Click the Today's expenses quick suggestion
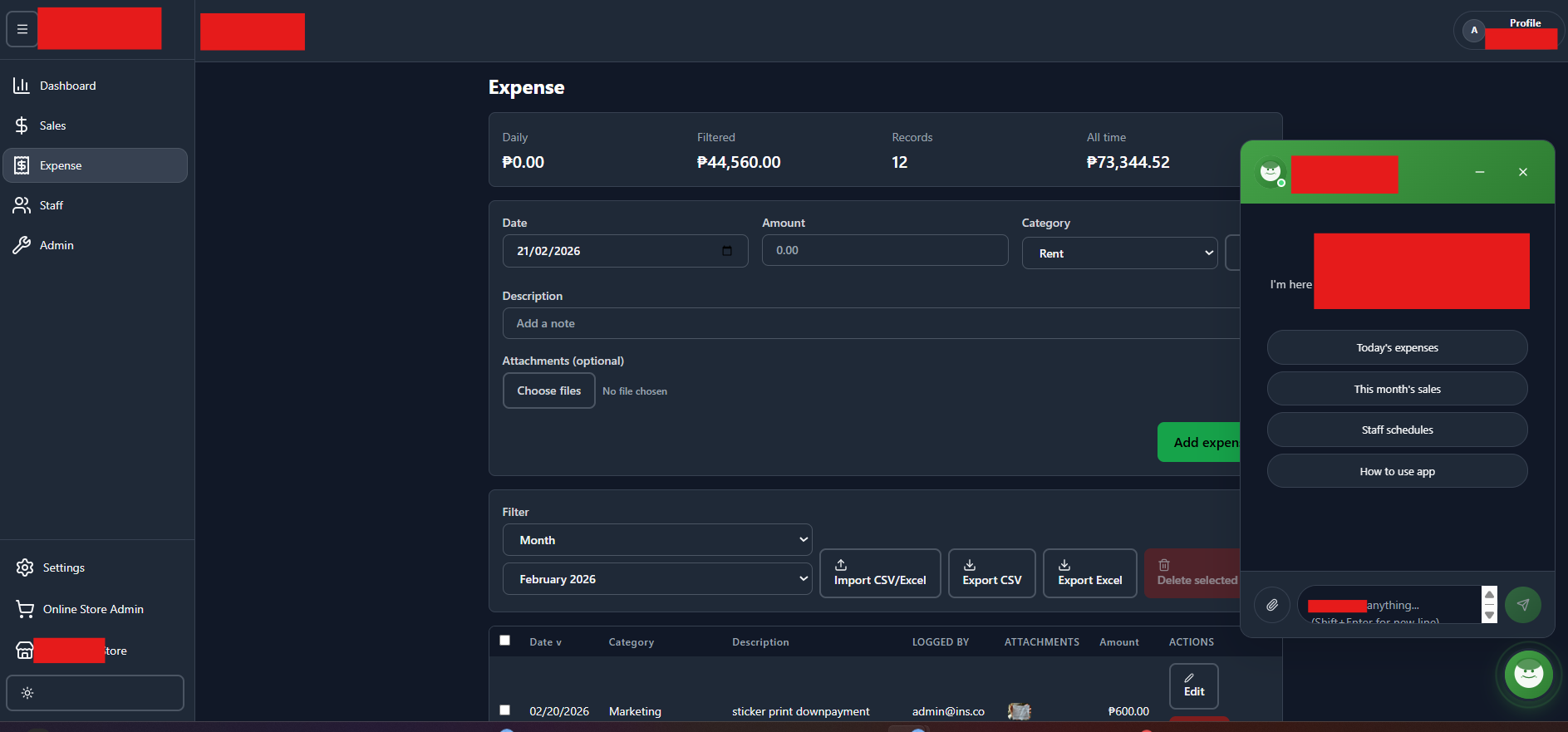 pos(1397,347)
